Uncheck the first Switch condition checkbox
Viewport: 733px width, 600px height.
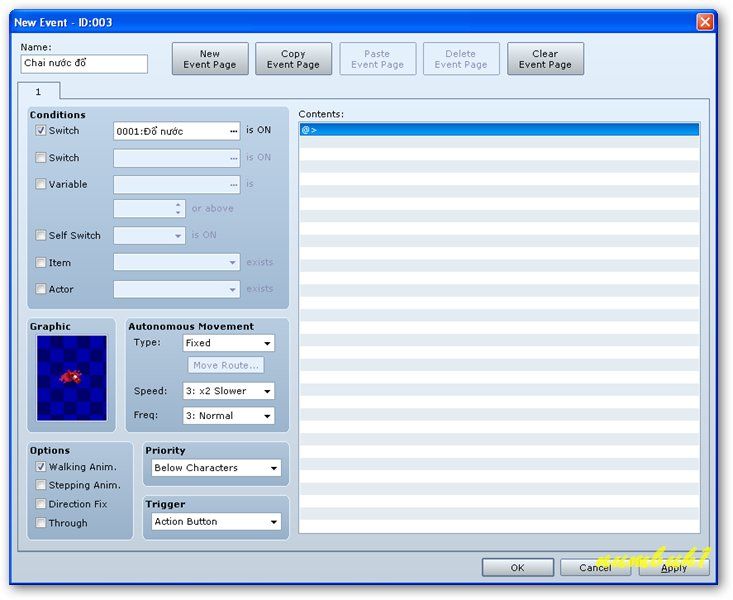(41, 130)
